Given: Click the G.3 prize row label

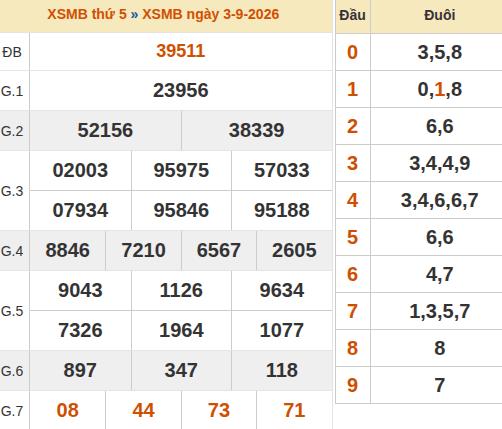Looking at the screenshot, I should point(12,191).
